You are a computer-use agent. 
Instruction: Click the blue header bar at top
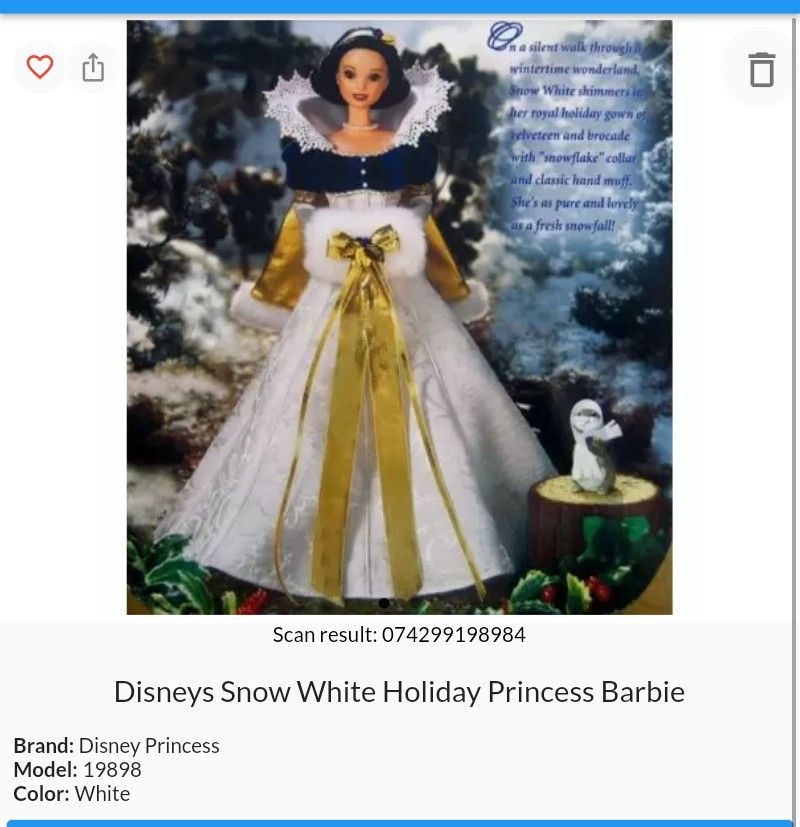(400, 6)
